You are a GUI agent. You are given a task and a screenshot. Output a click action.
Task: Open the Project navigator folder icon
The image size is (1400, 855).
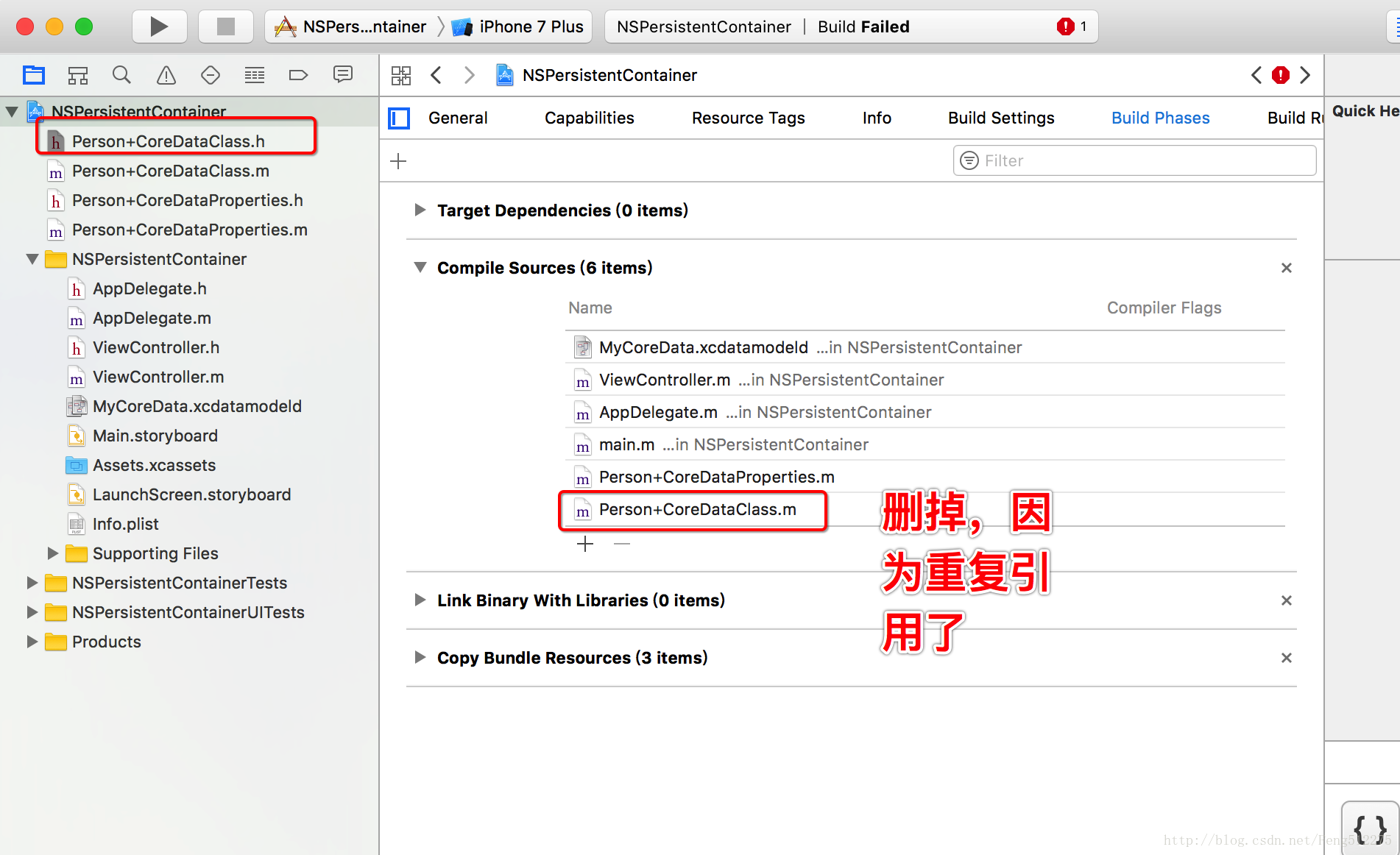point(34,75)
